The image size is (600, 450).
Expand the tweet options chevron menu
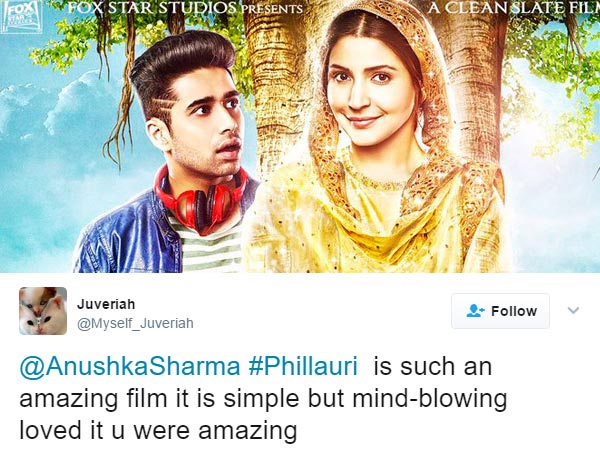[573, 310]
